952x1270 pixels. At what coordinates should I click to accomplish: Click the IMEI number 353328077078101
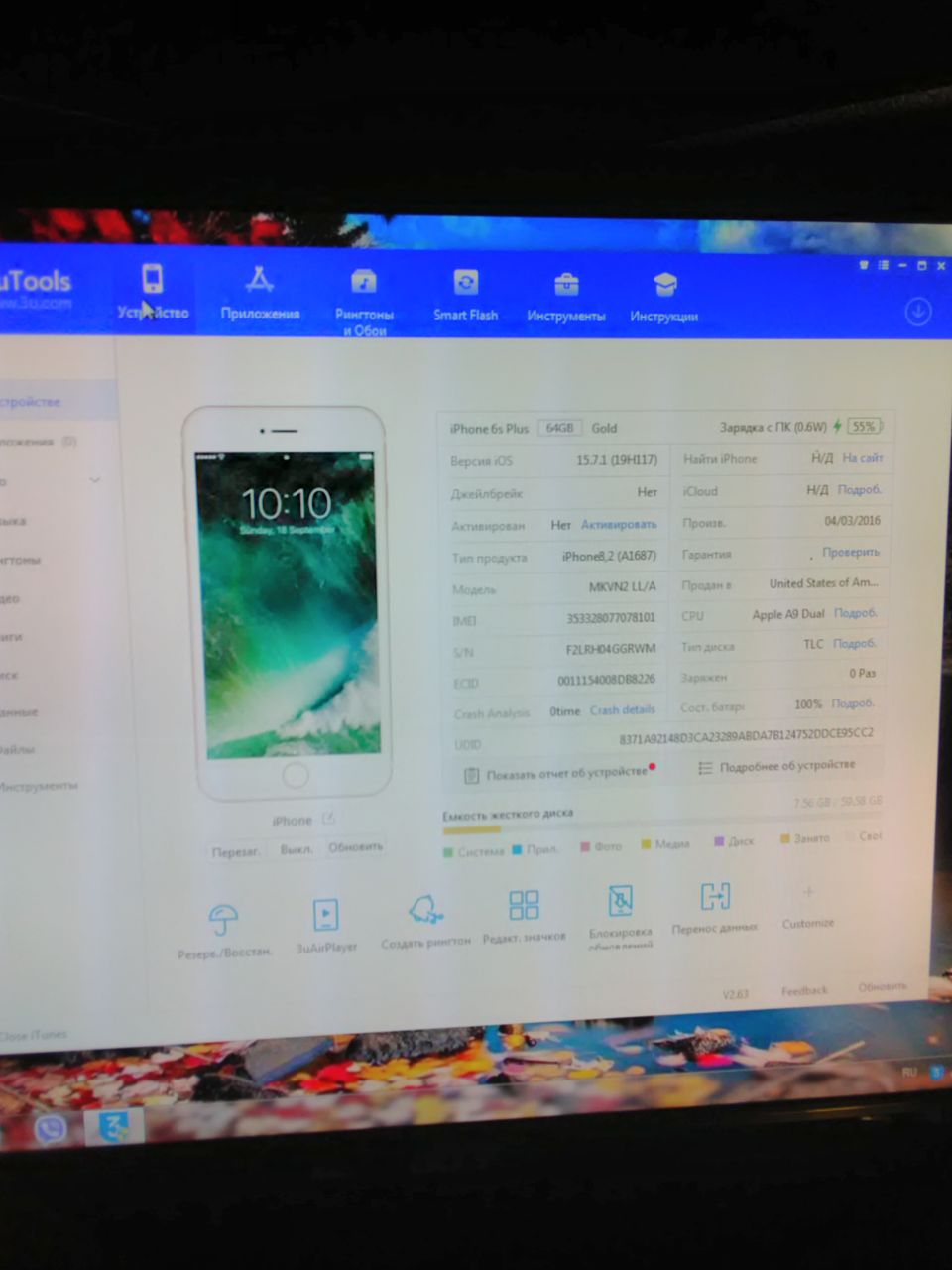[611, 617]
